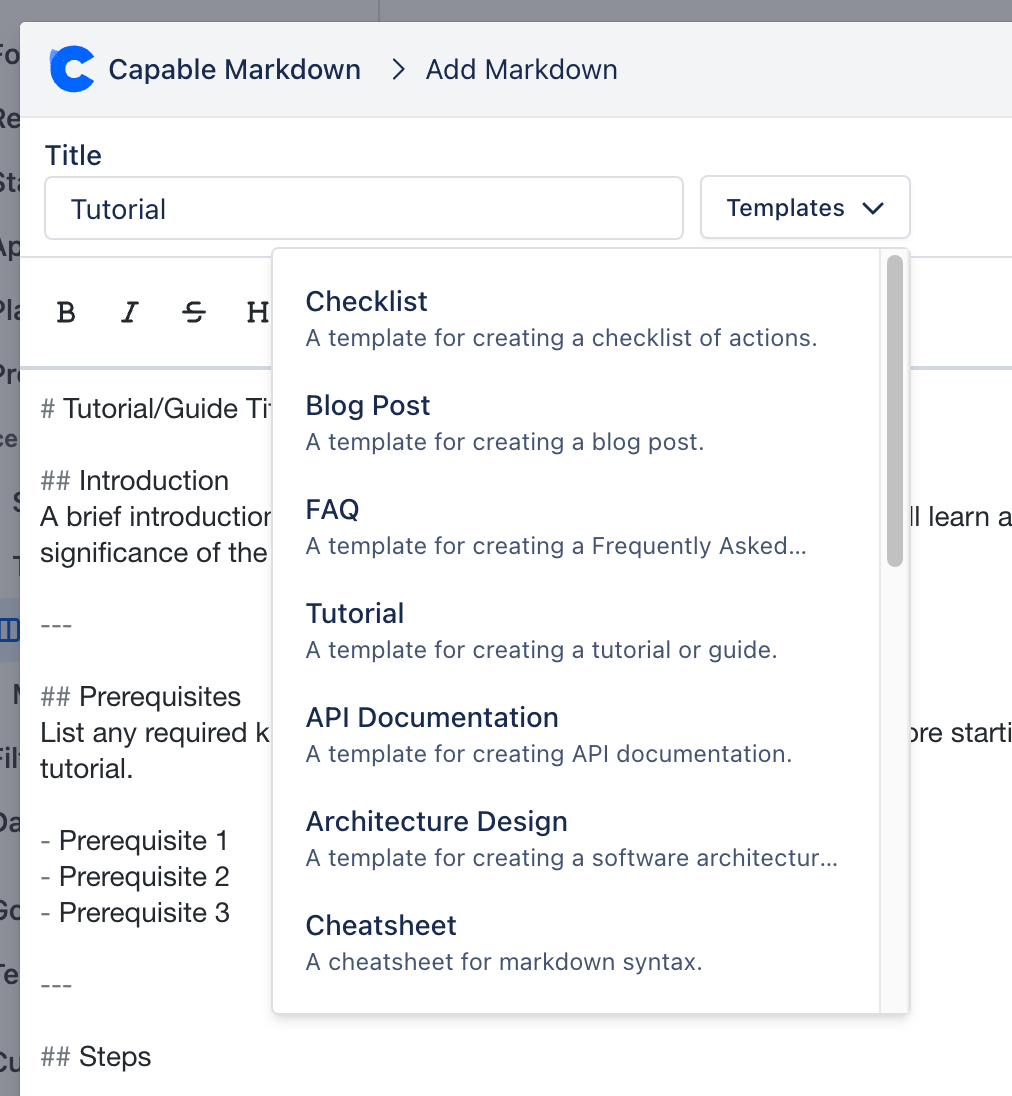Click the breadcrumb chevron before Add Markdown
1012x1096 pixels.
(399, 70)
